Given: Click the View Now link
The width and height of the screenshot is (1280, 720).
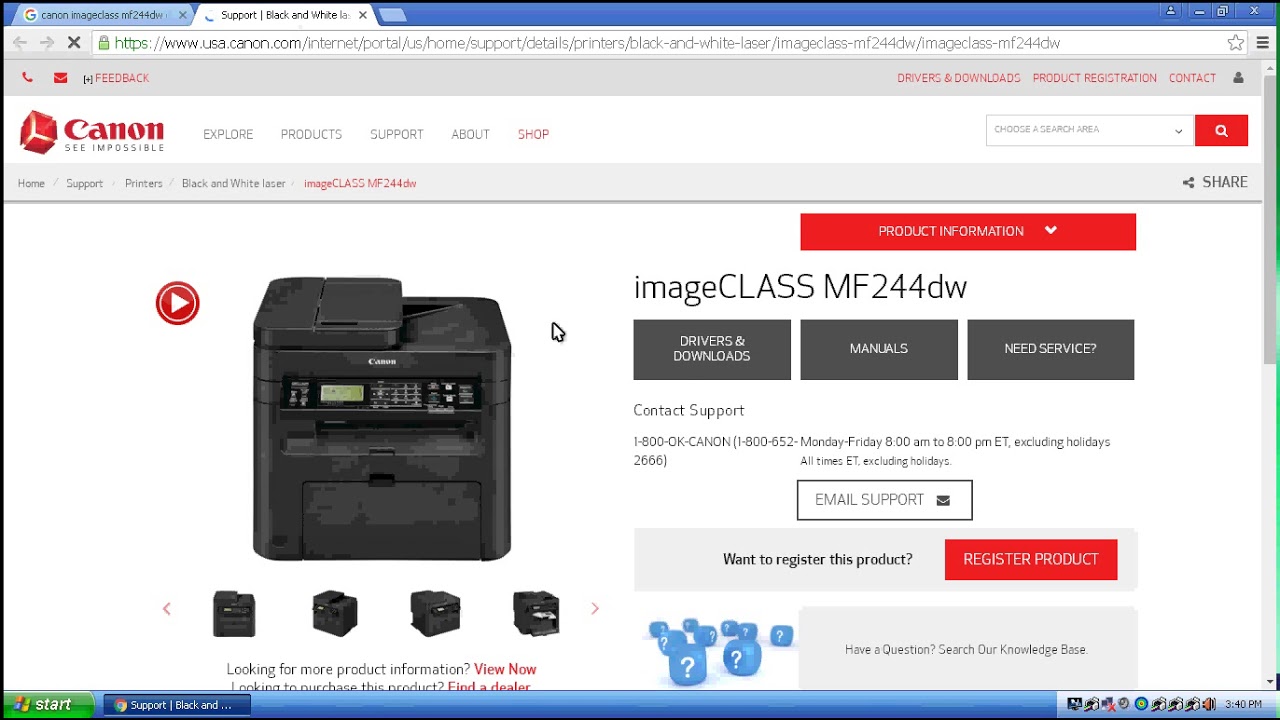Looking at the screenshot, I should 505,669.
